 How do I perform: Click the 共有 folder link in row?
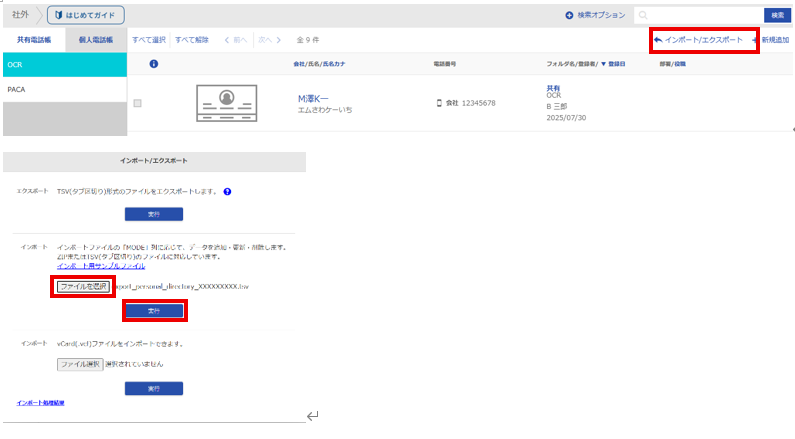click(553, 88)
